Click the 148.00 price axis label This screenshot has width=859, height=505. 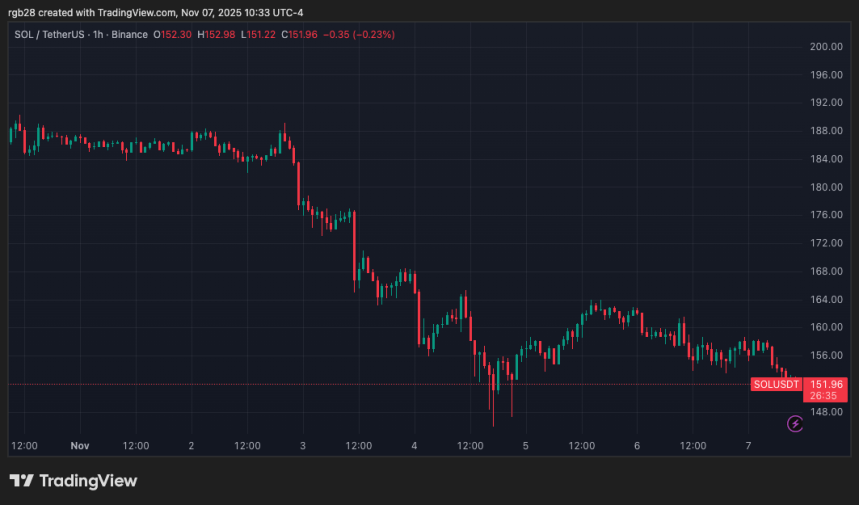826,411
